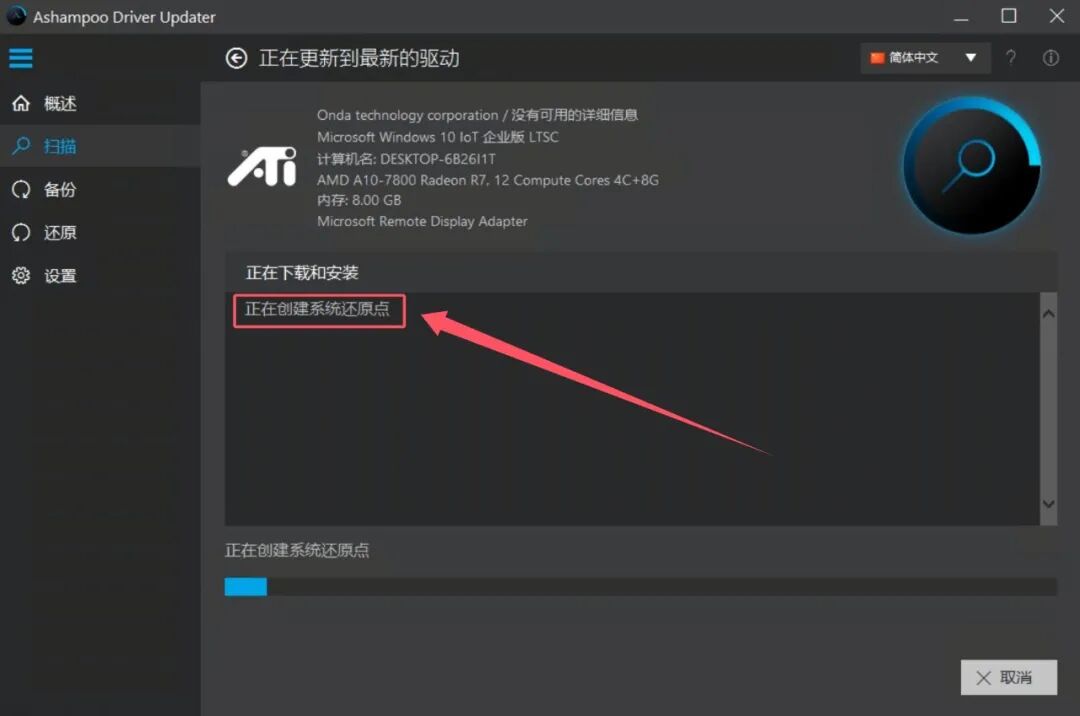Image resolution: width=1080 pixels, height=716 pixels.
Task: Close the Ashampoo Driver Updater window
Action: click(x=1057, y=16)
